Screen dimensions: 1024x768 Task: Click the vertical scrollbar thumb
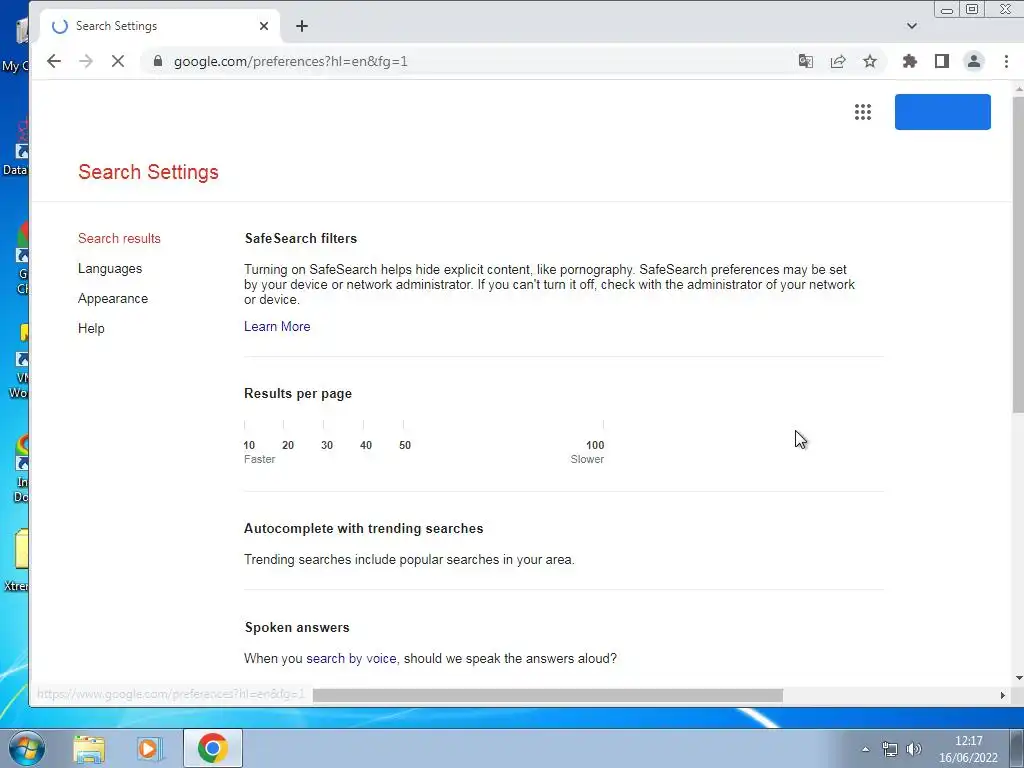pyautogui.click(x=1018, y=255)
